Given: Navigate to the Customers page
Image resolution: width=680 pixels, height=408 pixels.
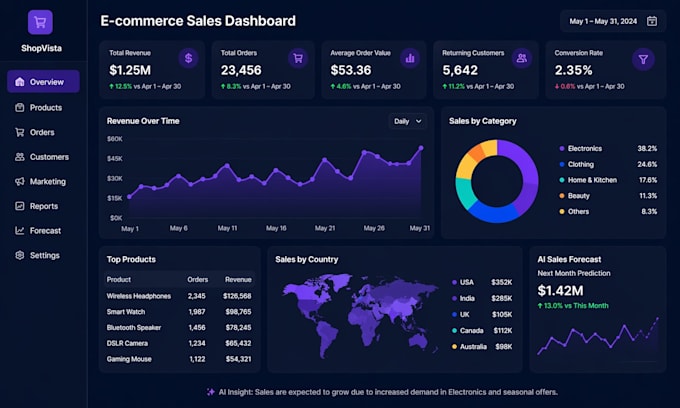Looking at the screenshot, I should pyautogui.click(x=43, y=157).
